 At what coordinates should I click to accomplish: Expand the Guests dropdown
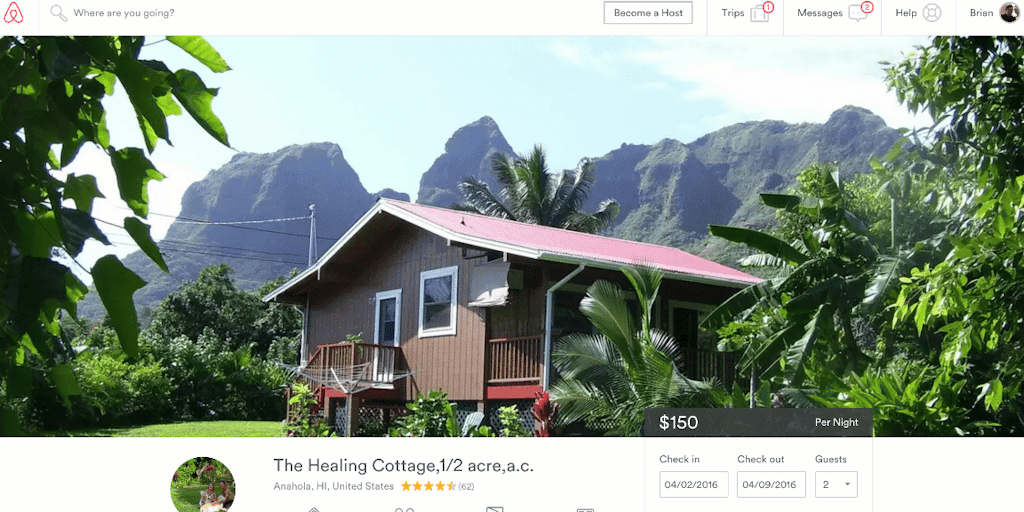pyautogui.click(x=836, y=485)
